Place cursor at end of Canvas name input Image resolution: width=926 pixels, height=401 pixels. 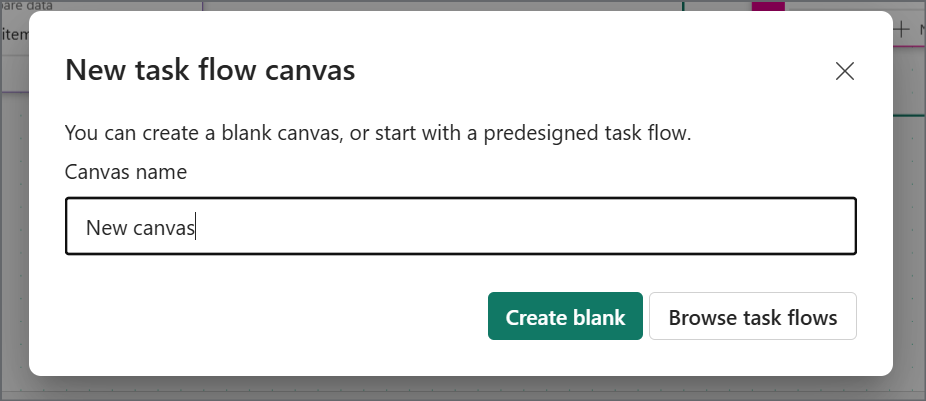(x=195, y=227)
